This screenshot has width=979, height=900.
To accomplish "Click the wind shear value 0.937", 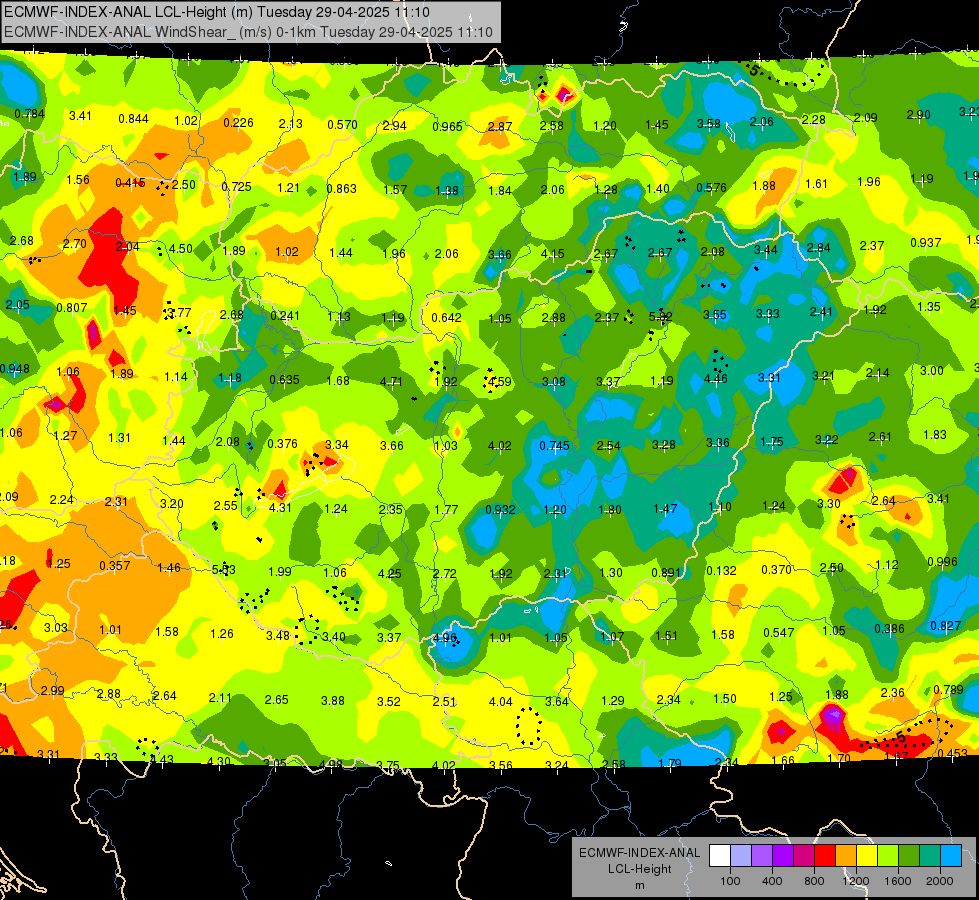I will coord(925,242).
